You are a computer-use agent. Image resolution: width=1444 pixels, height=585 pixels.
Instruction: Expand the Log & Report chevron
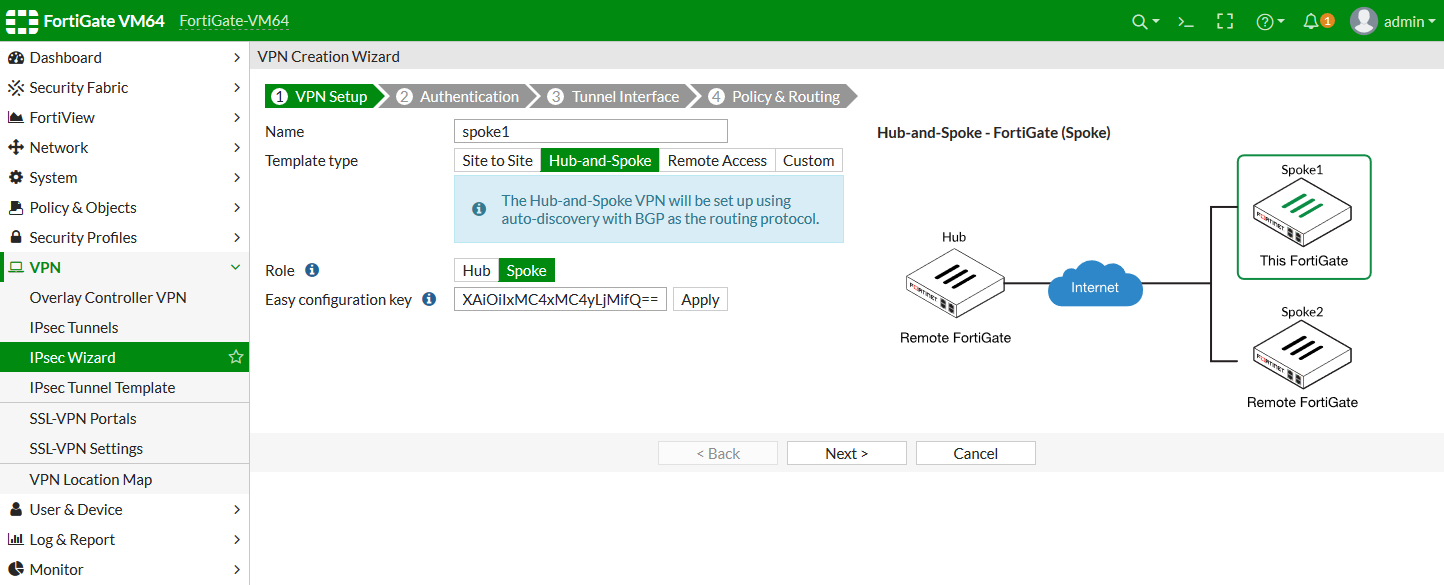pyautogui.click(x=237, y=540)
